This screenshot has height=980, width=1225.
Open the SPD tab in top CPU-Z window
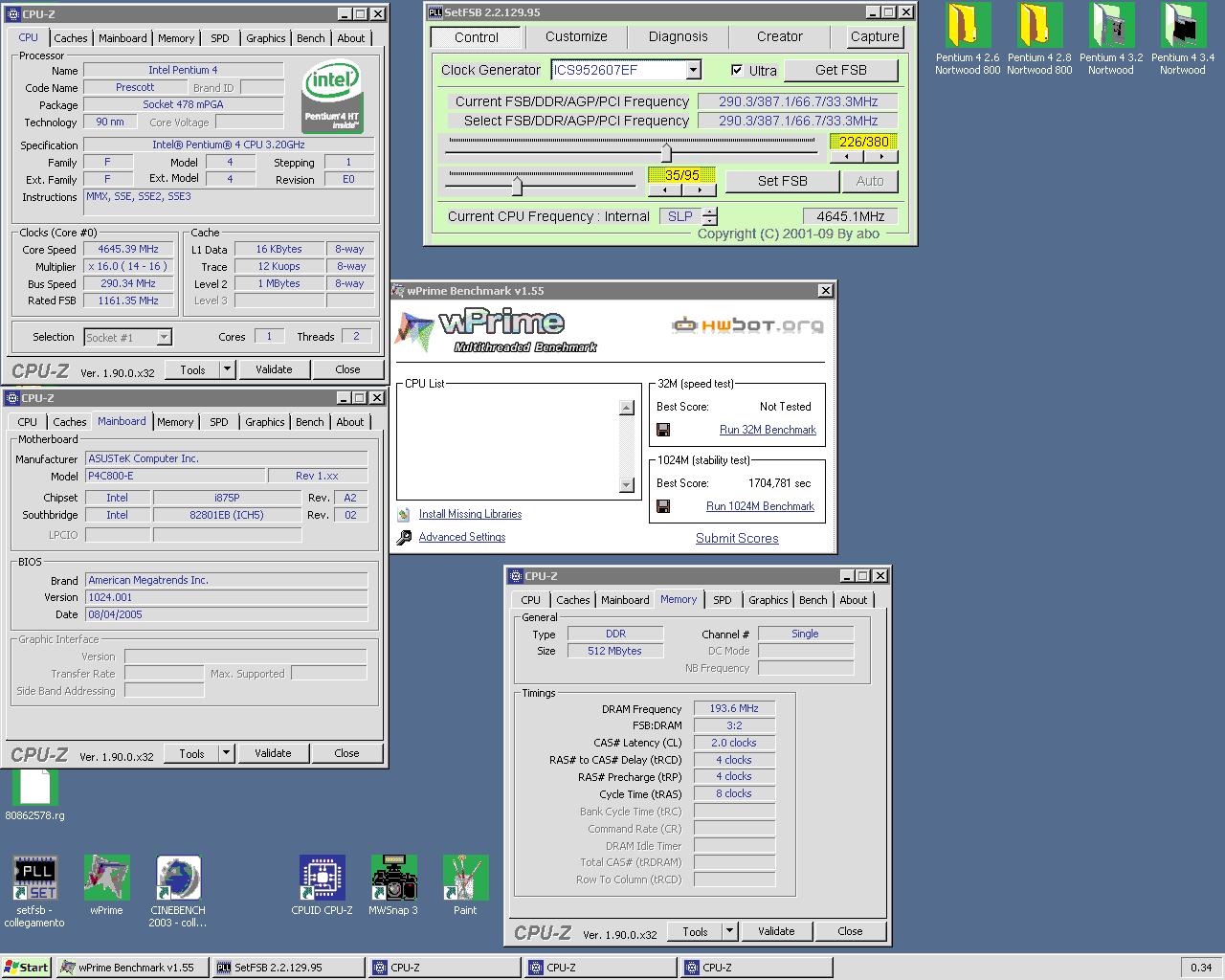coord(219,38)
